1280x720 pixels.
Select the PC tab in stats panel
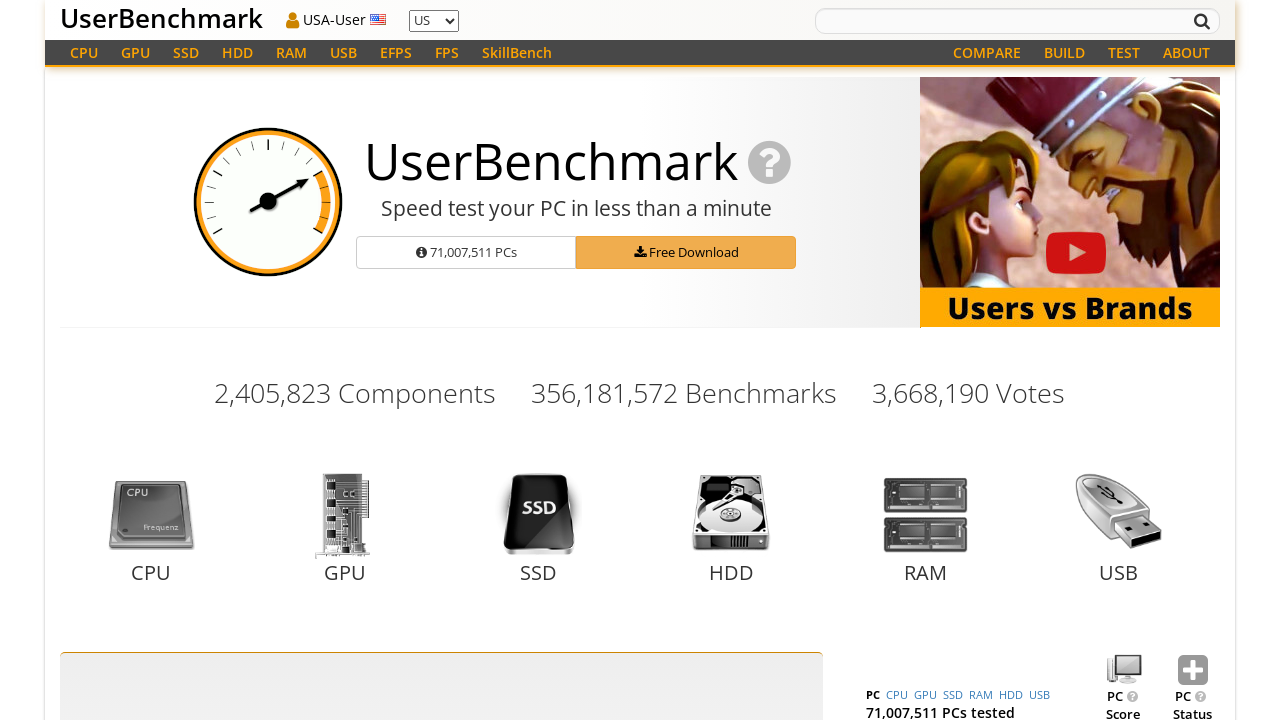[873, 695]
